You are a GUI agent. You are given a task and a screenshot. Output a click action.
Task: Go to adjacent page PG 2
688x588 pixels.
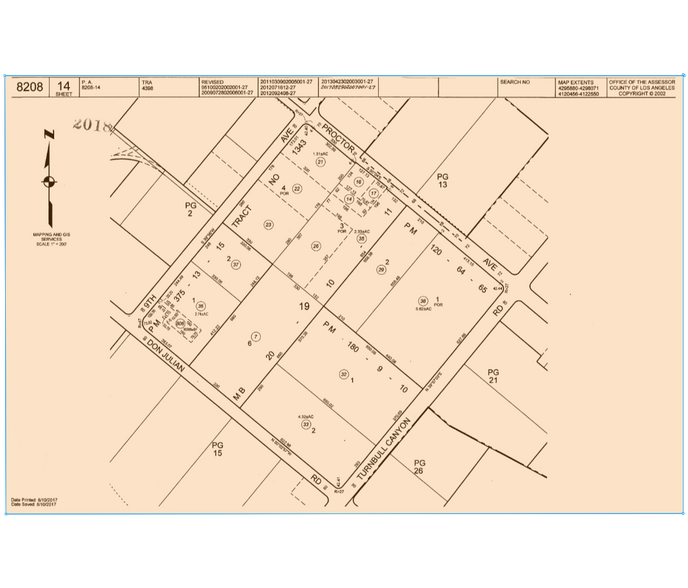tap(187, 207)
